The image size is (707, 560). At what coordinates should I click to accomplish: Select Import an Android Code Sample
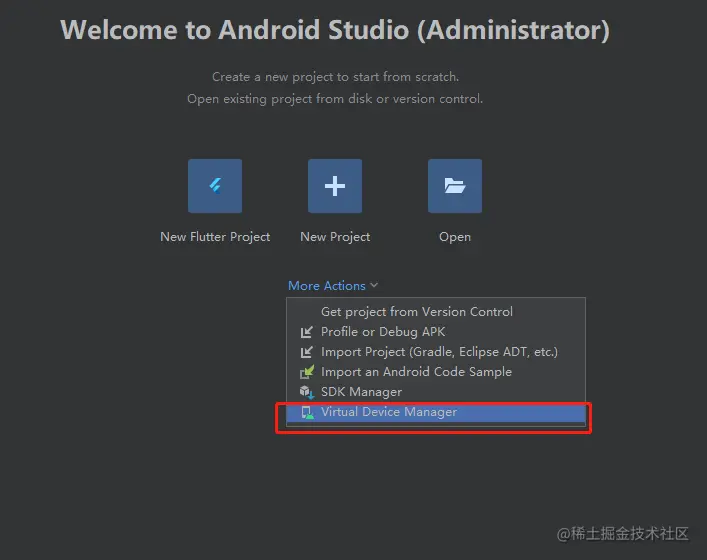pyautogui.click(x=436, y=372)
